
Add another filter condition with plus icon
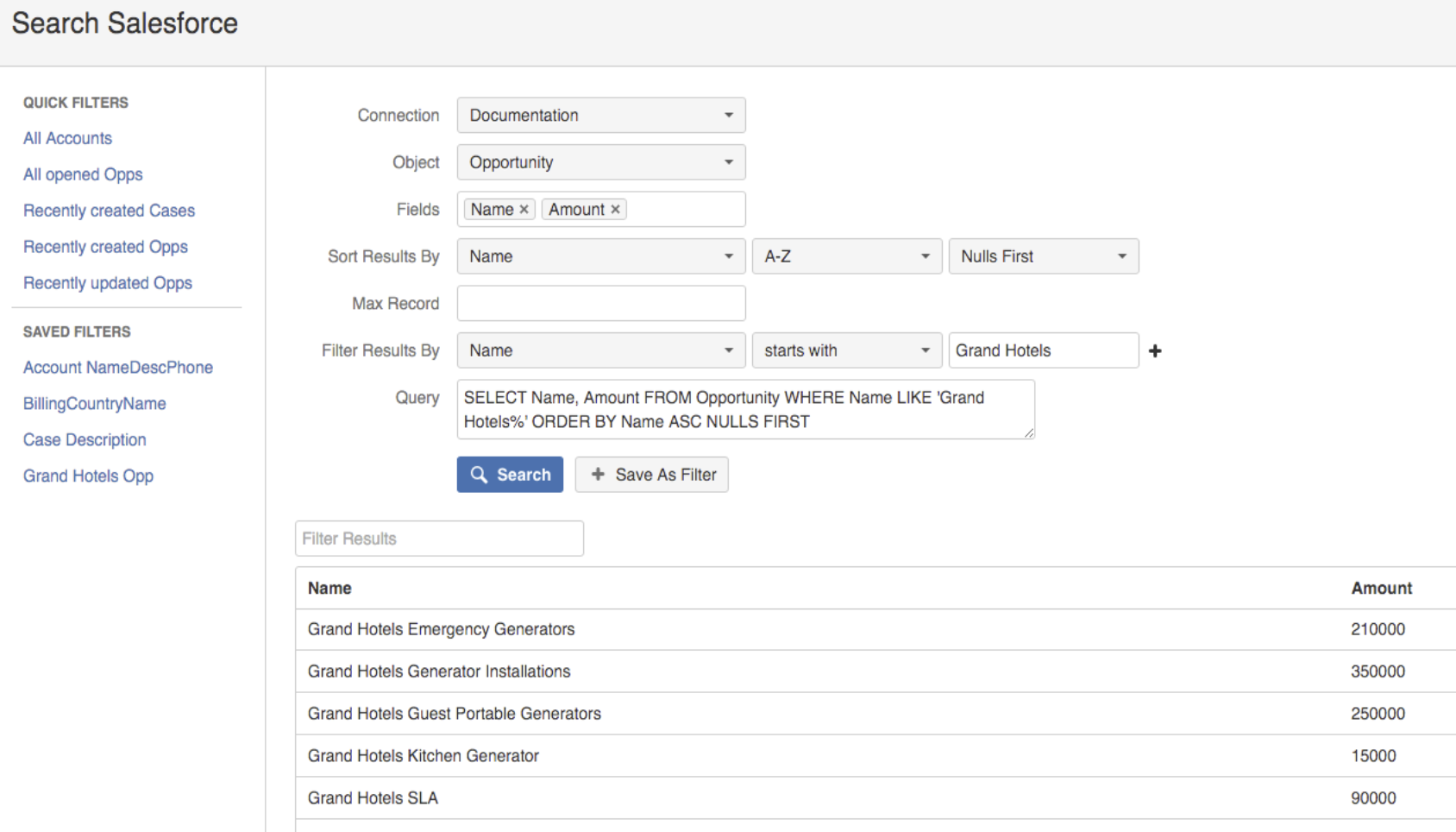(x=1155, y=350)
